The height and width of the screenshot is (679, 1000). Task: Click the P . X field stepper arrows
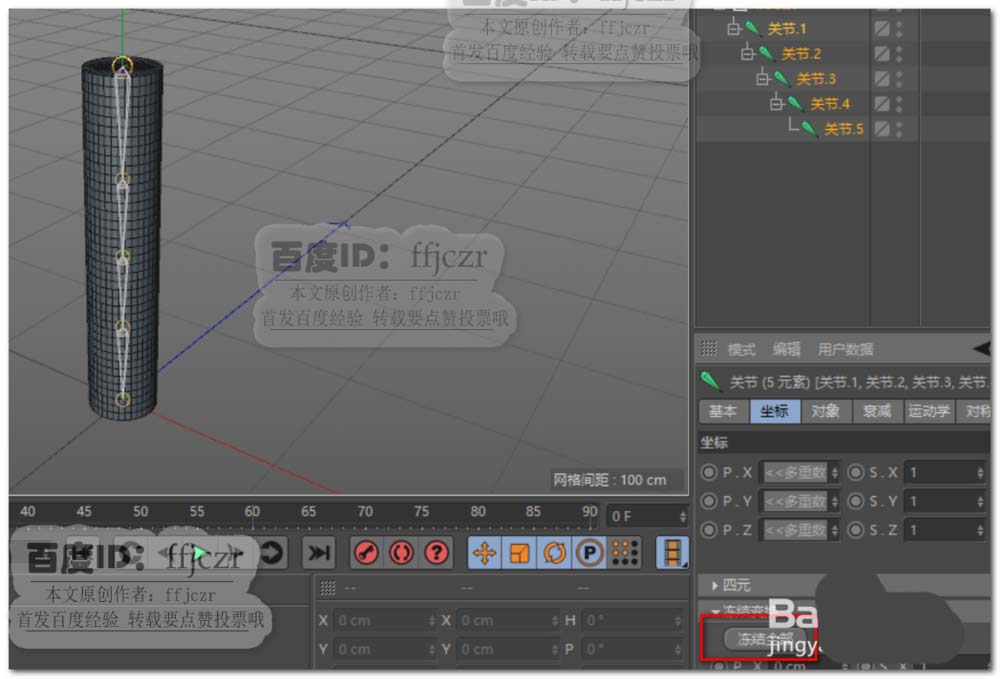pyautogui.click(x=835, y=473)
